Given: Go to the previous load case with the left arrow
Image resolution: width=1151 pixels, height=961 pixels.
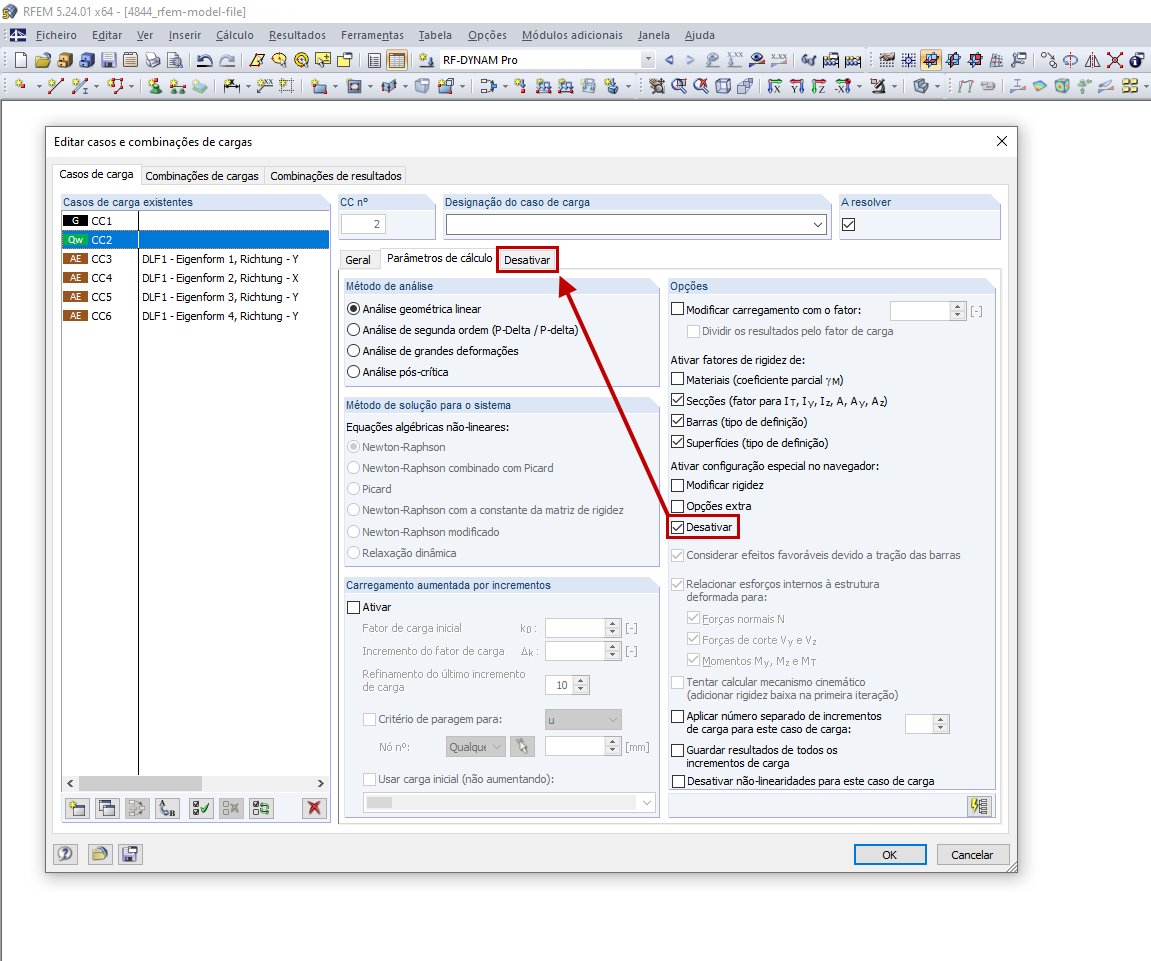Looking at the screenshot, I should pos(669,60).
